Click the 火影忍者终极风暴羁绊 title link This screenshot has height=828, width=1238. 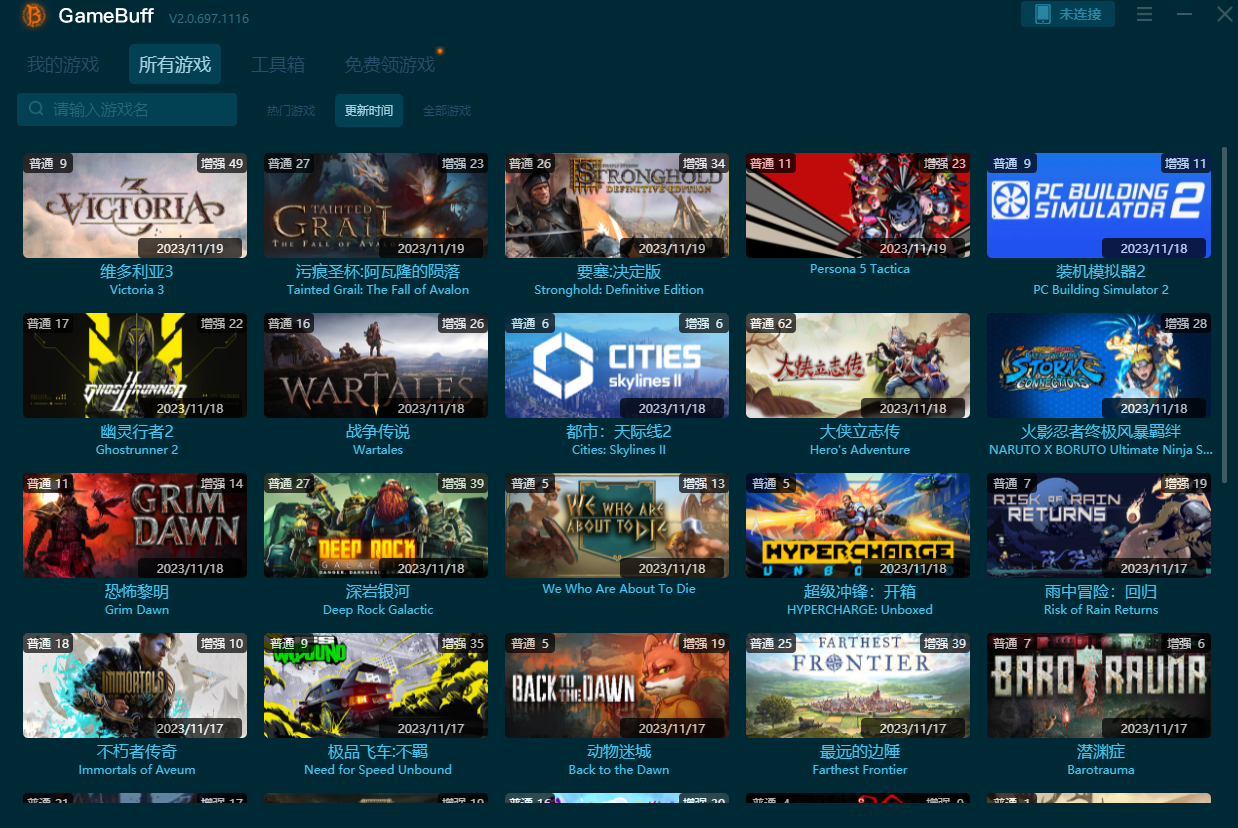pos(1101,431)
